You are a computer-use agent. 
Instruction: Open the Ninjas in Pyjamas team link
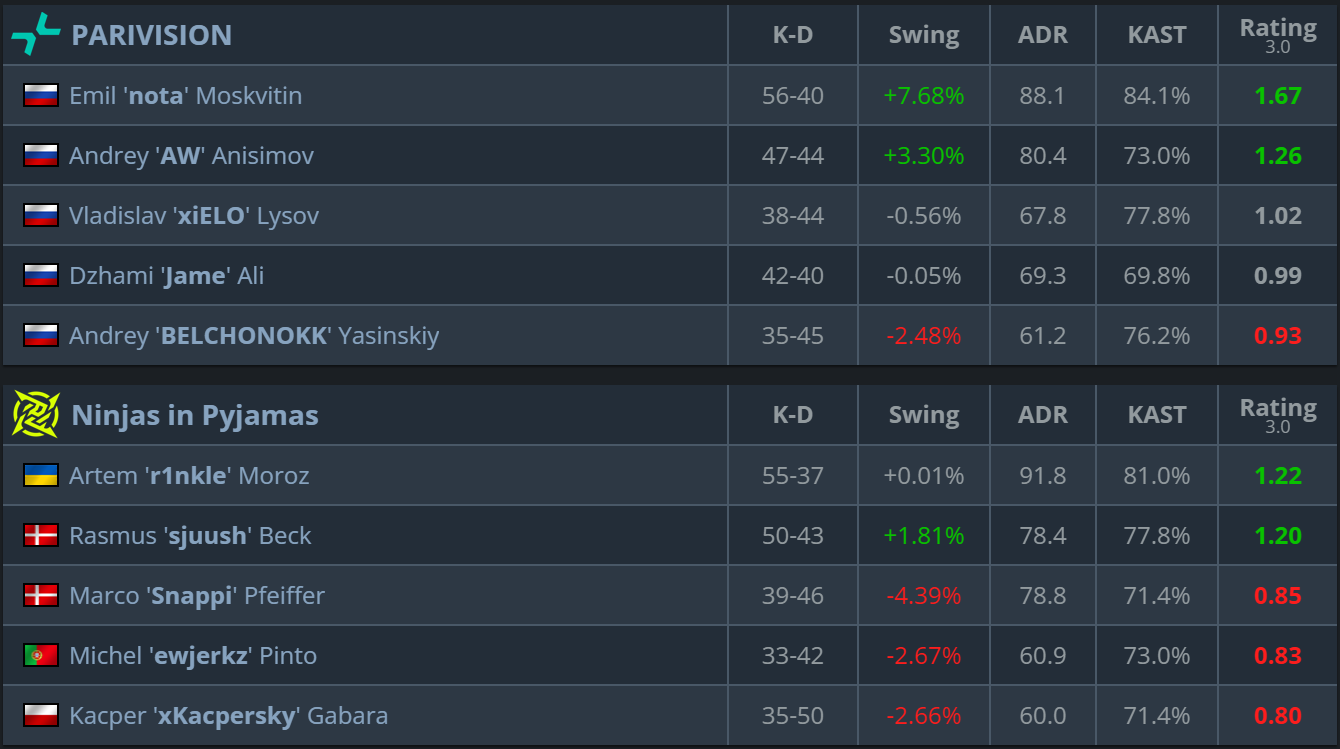pyautogui.click(x=195, y=415)
